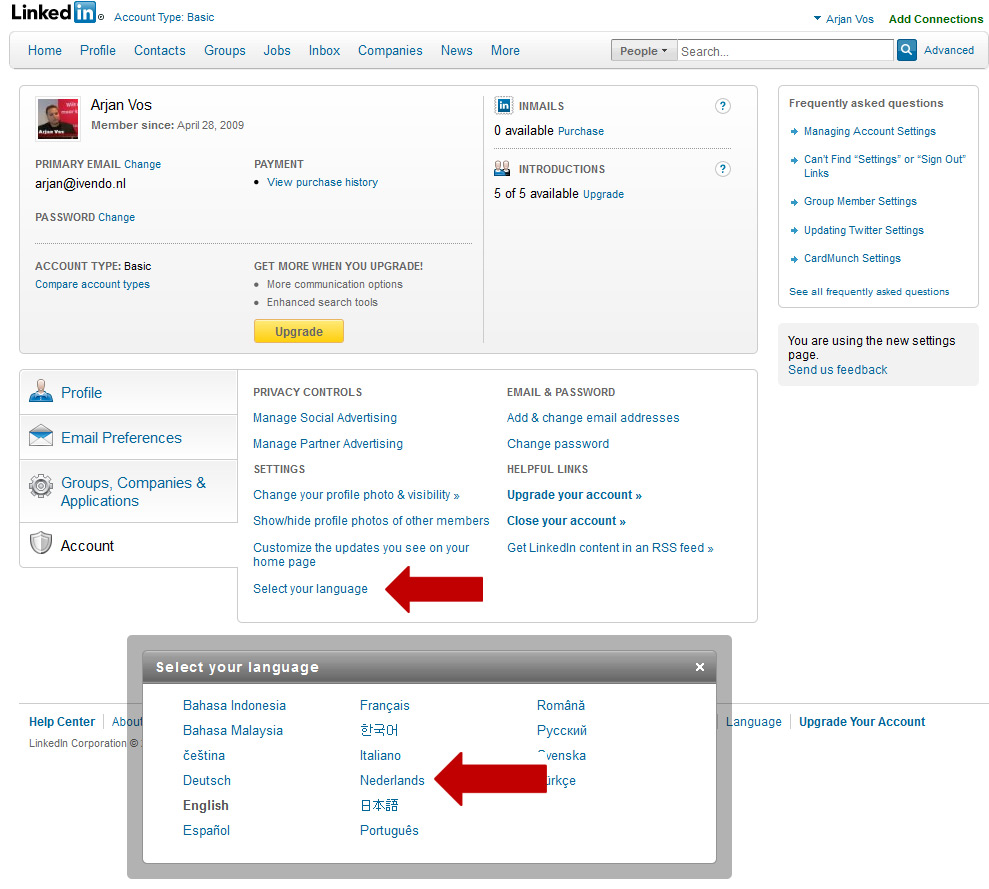Click the blue search magnifier button
Viewport: 989px width, 889px height.
(x=906, y=50)
